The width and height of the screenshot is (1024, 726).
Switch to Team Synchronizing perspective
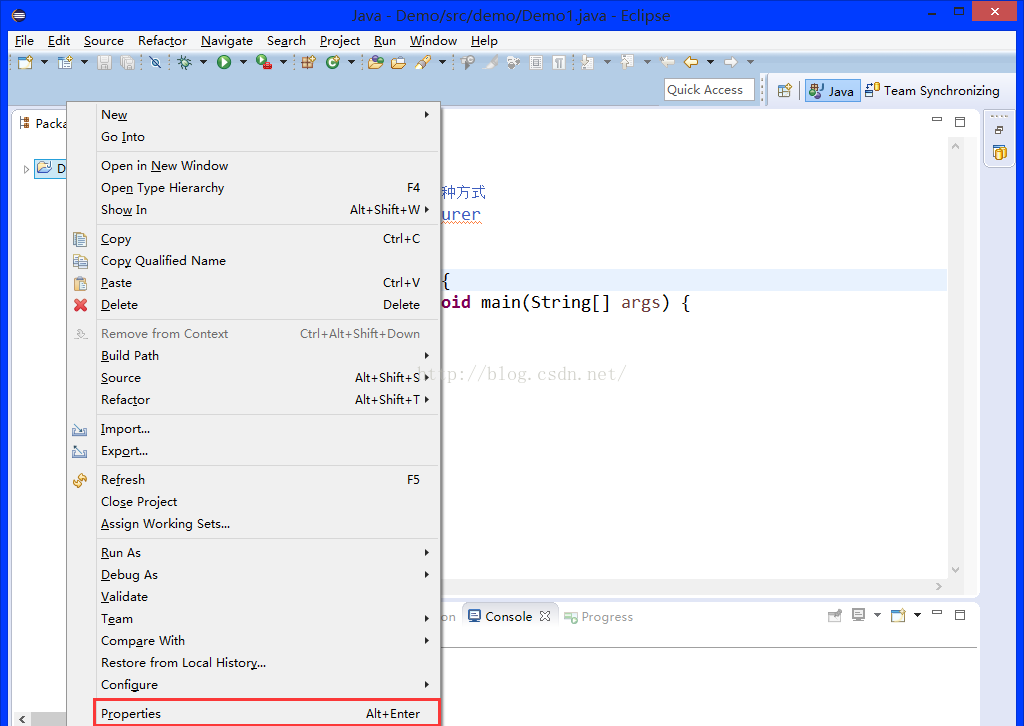[932, 90]
